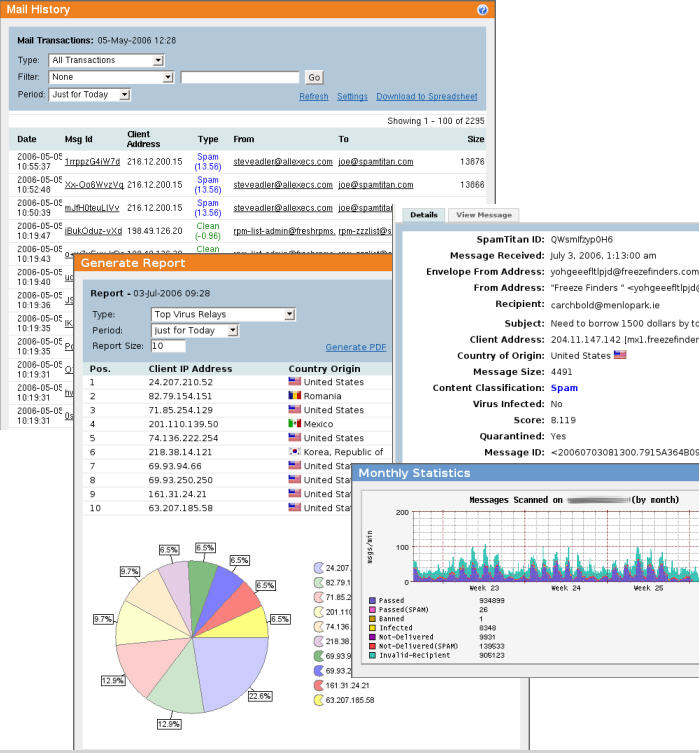The image size is (699, 753).
Task: Click the help icon in Mail History header
Action: pos(482,10)
